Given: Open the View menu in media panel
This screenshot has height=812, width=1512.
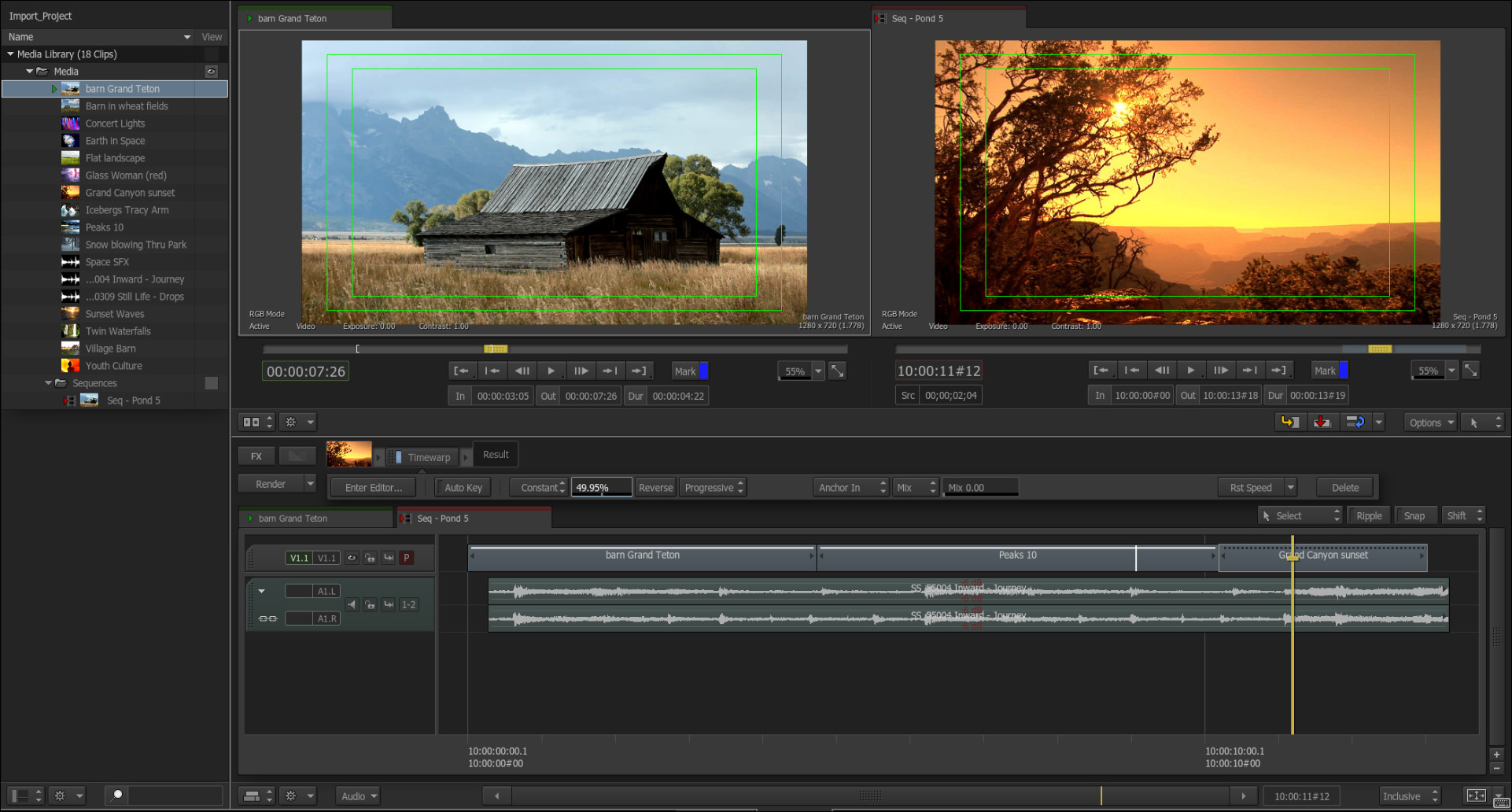Looking at the screenshot, I should pyautogui.click(x=212, y=37).
